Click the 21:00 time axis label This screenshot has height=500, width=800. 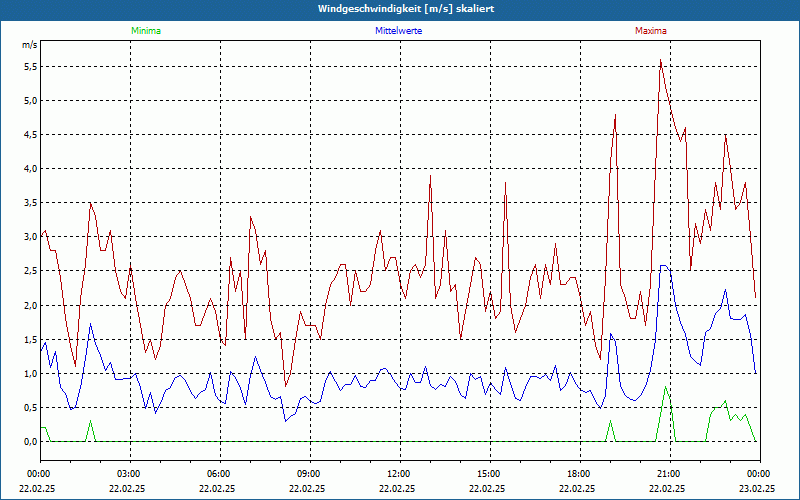tap(669, 474)
